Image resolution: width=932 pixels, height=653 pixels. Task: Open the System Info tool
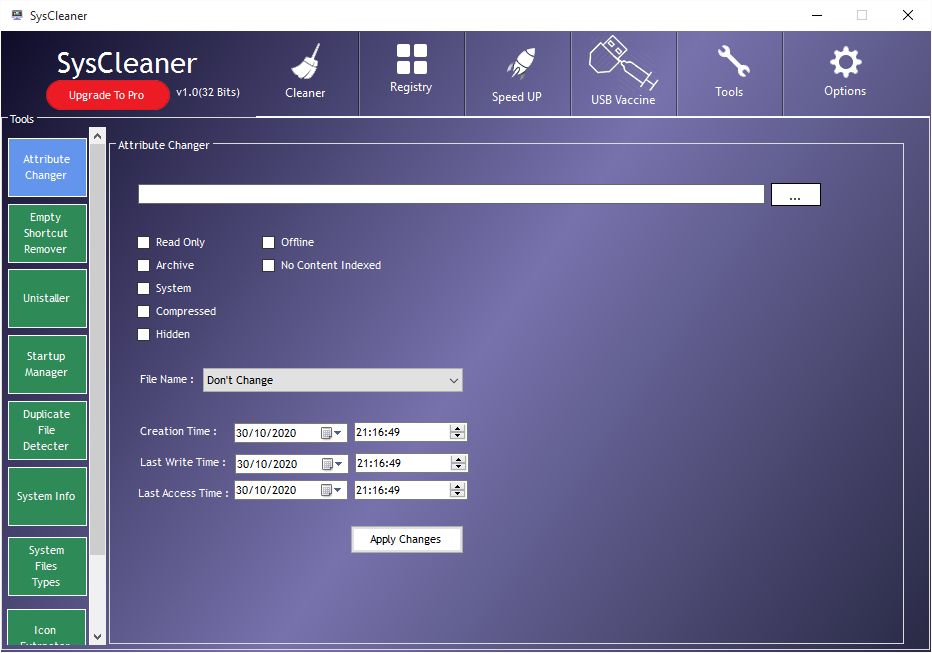click(48, 496)
